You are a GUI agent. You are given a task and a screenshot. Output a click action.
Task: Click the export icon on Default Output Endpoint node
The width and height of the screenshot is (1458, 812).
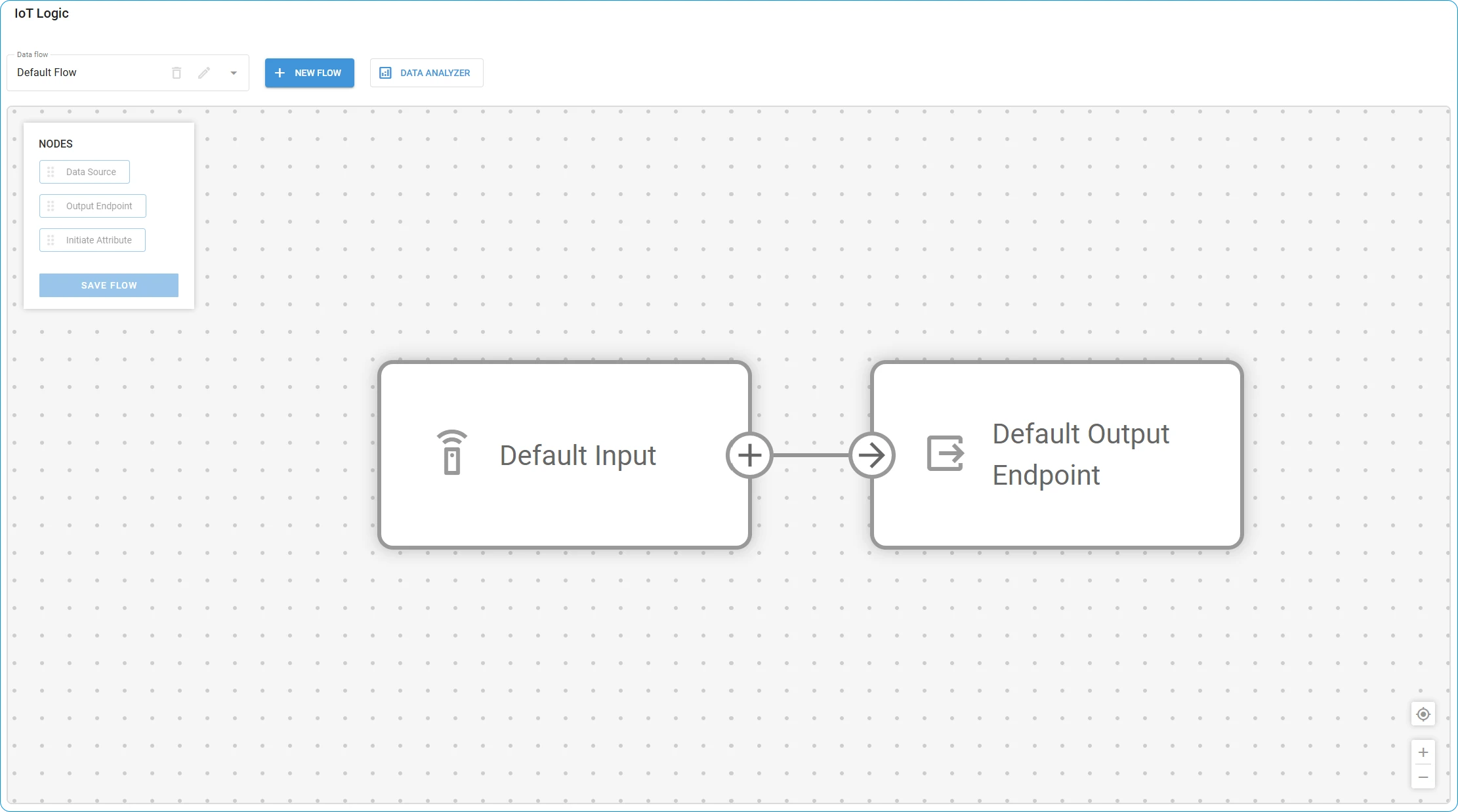click(945, 455)
